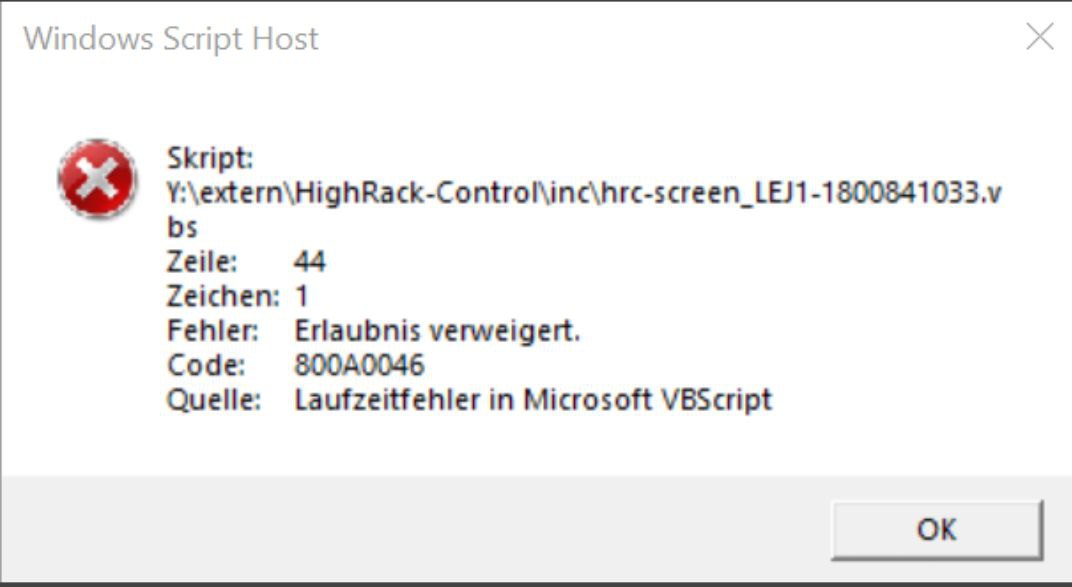Click the gray footer area beside OK

400,528
